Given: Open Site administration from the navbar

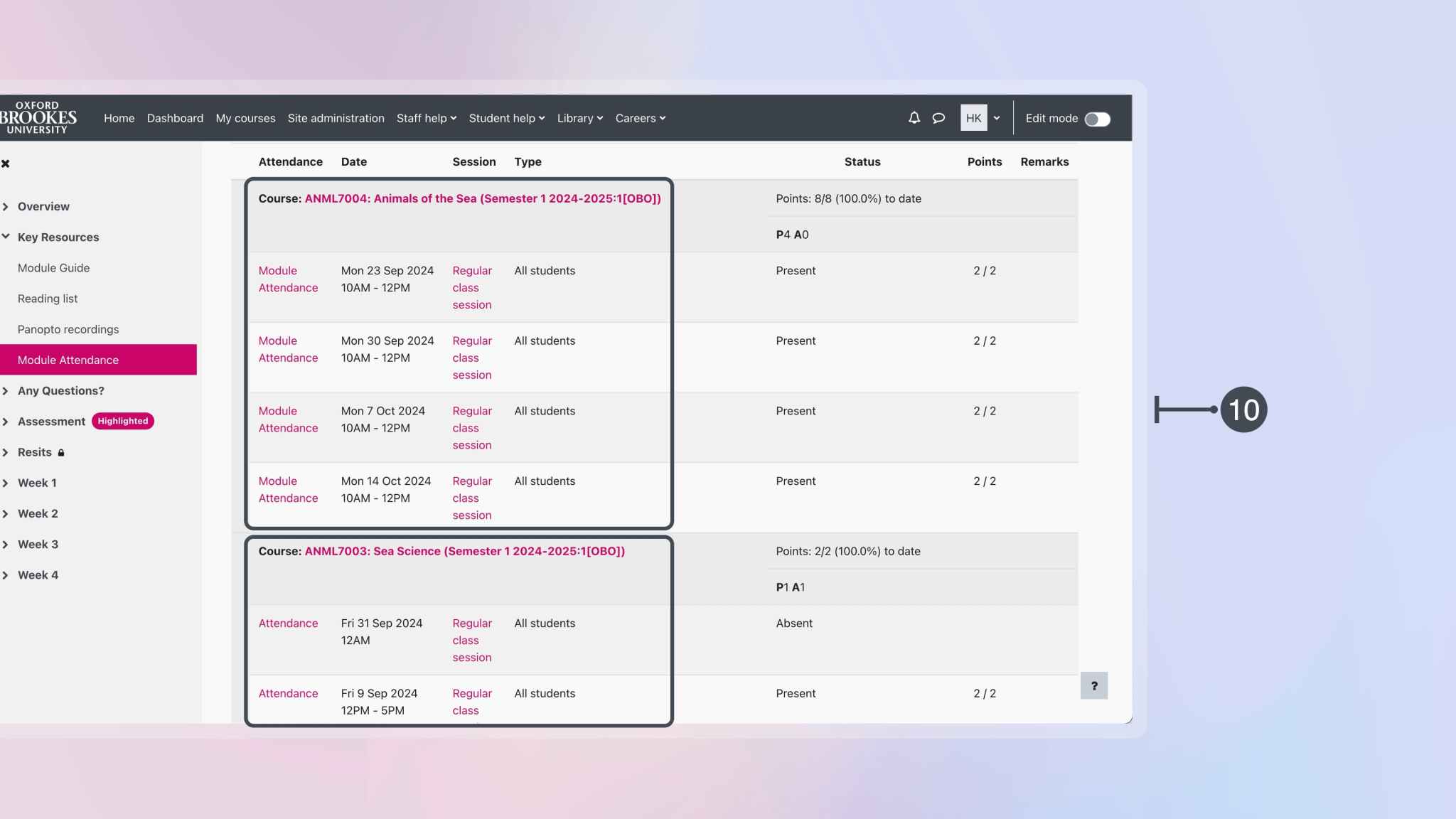Looking at the screenshot, I should click(336, 118).
